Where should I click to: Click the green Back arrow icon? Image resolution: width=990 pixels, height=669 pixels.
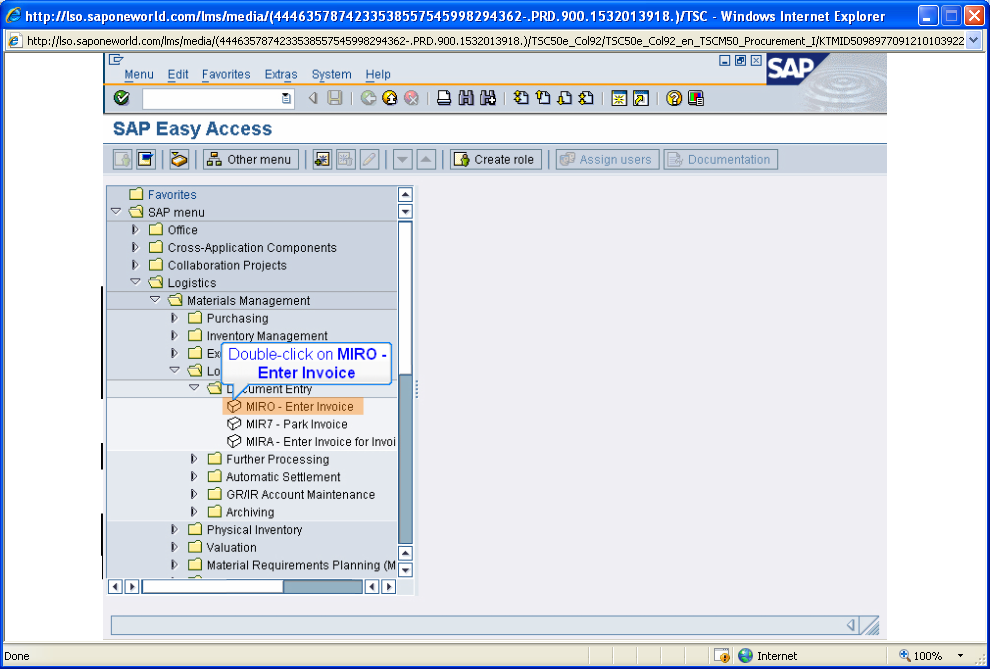click(x=369, y=98)
